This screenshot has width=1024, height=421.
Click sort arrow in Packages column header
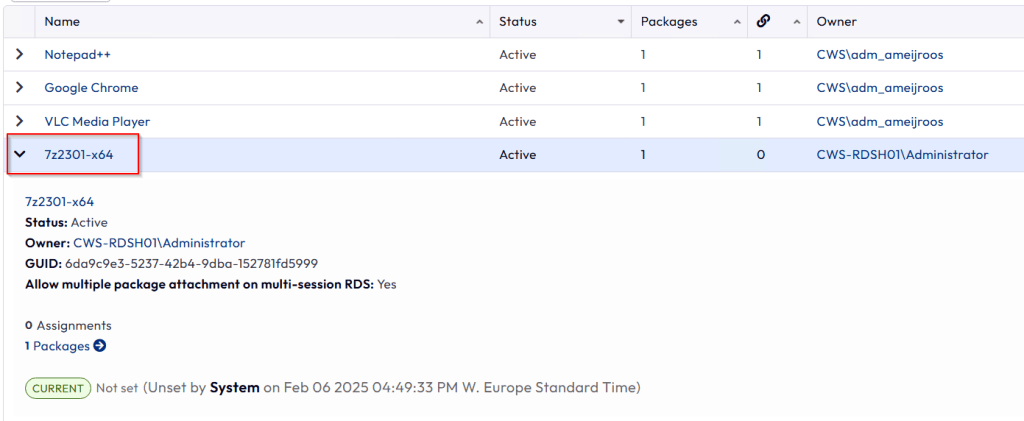point(738,22)
